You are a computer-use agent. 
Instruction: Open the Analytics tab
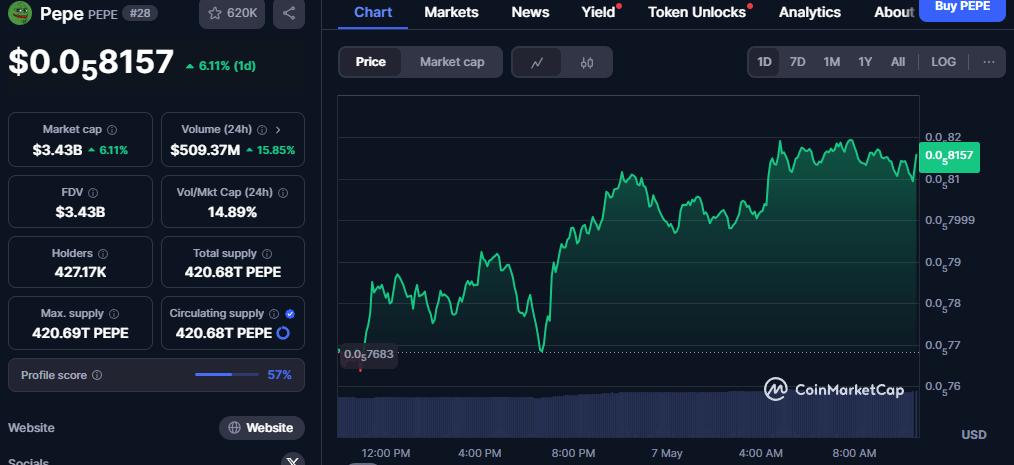810,12
